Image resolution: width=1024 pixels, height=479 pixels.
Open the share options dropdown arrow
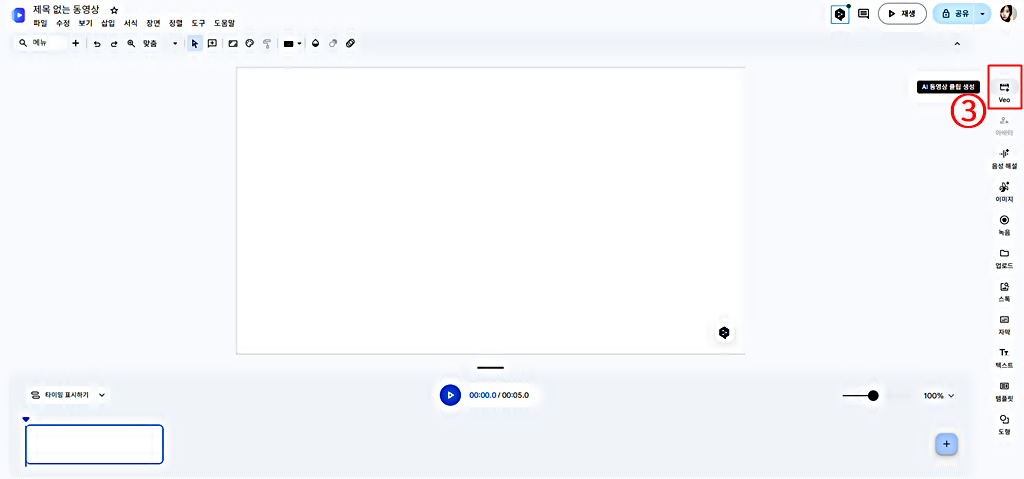[982, 14]
